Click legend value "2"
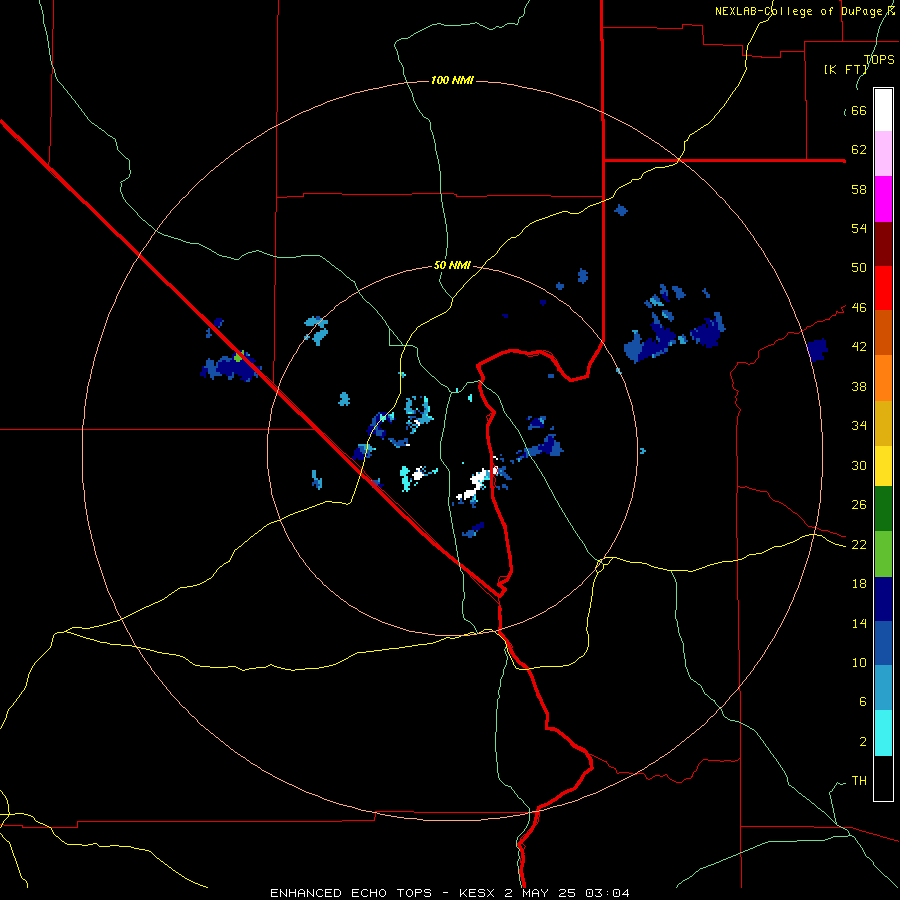 pos(863,741)
